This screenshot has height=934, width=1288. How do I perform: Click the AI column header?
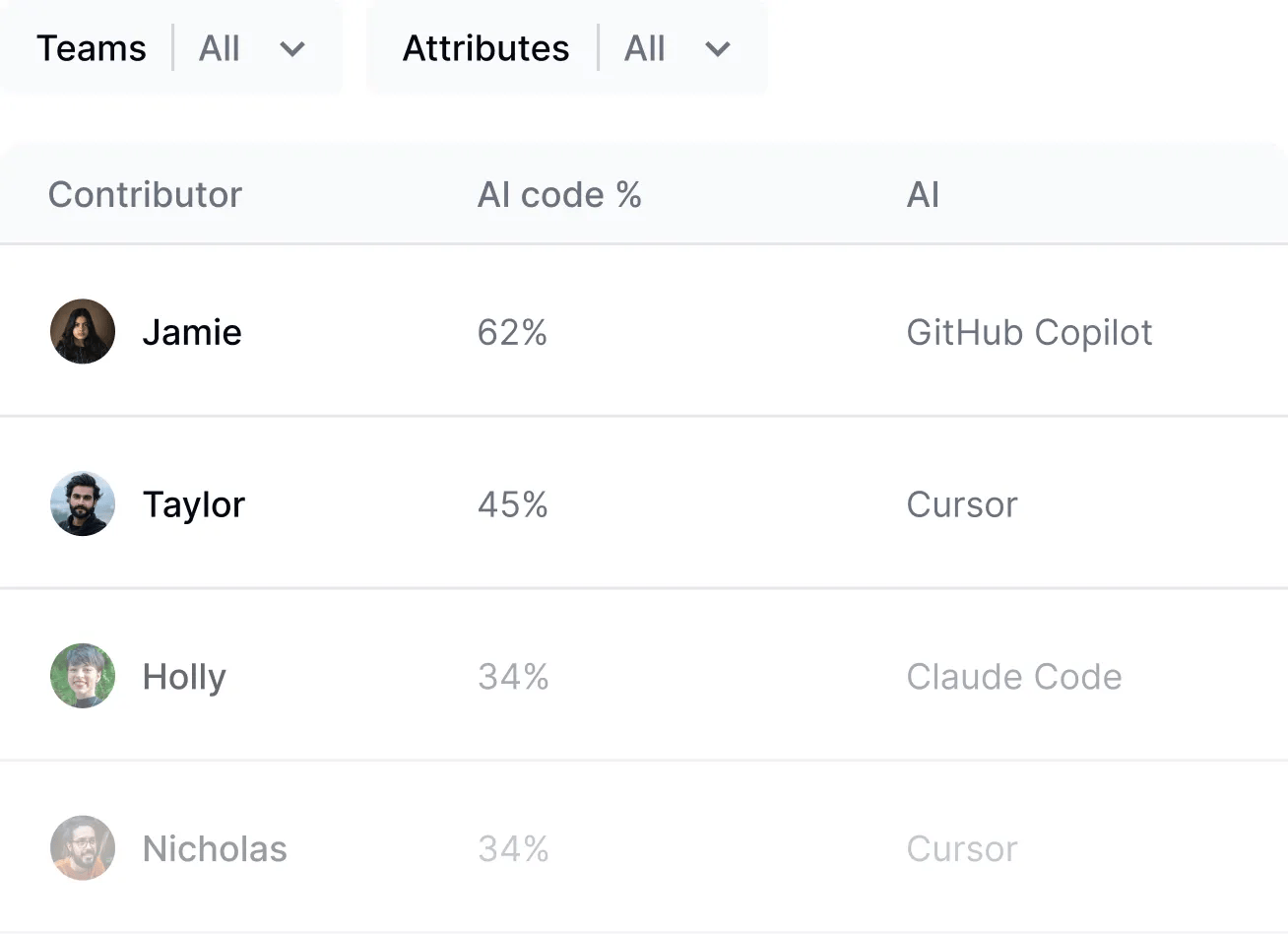923,195
